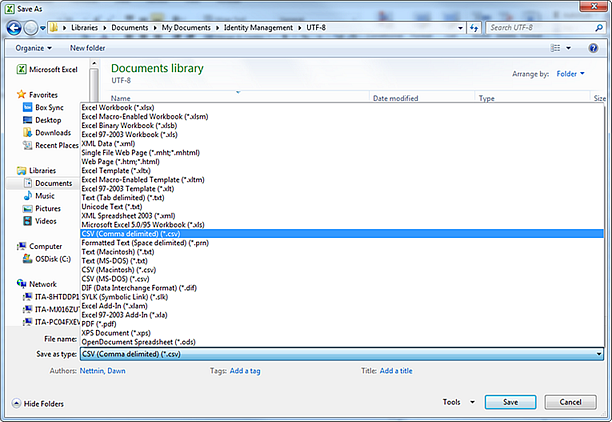Screen dimensions: 612x422
Task: Sort by Type column header
Action: coord(486,98)
